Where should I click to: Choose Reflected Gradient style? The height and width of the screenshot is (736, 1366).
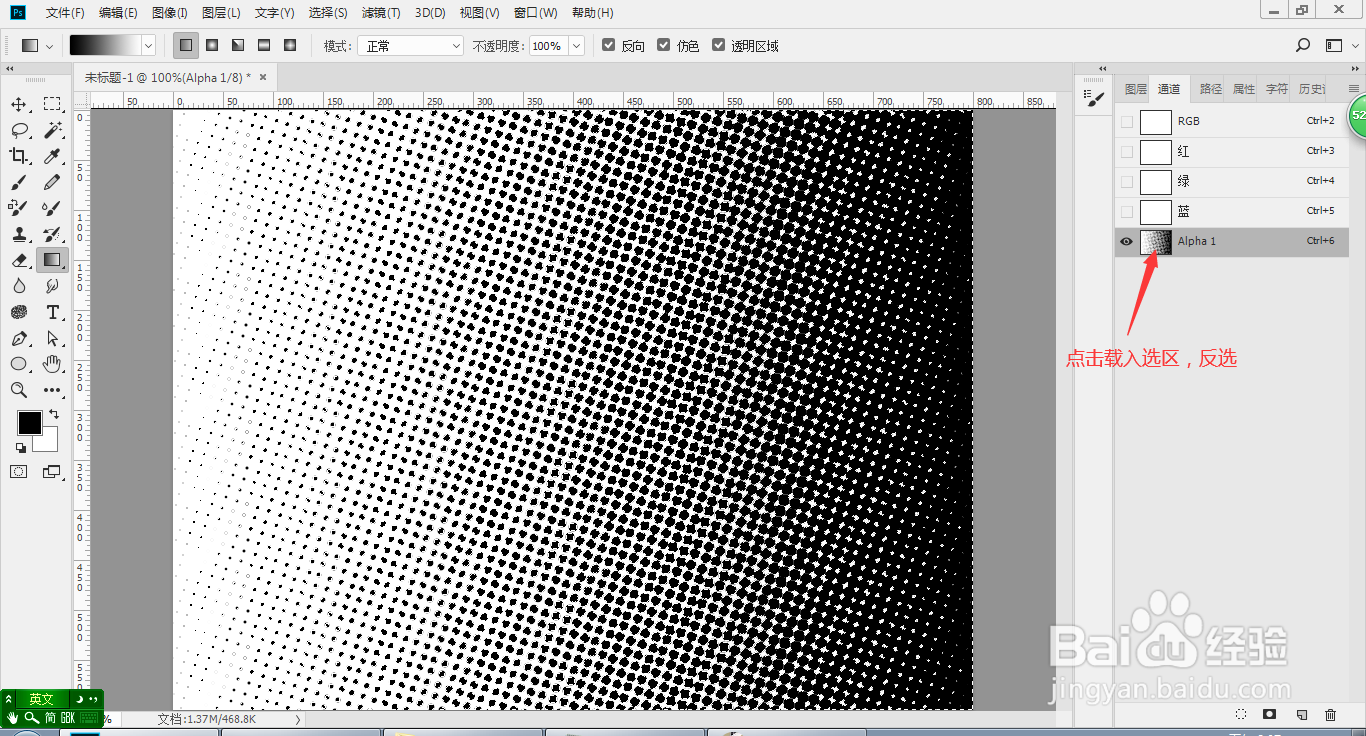264,45
